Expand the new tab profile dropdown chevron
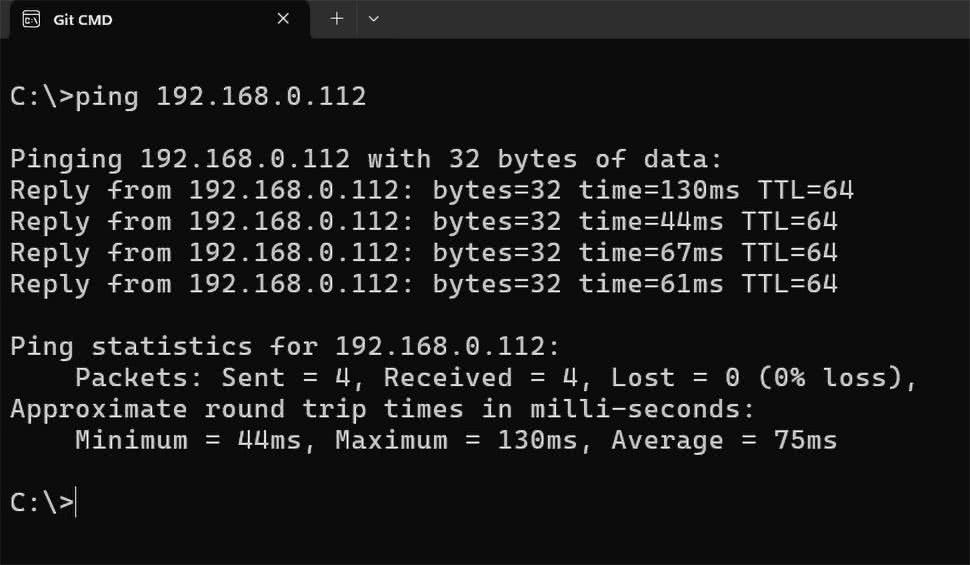This screenshot has width=970, height=565. tap(374, 19)
